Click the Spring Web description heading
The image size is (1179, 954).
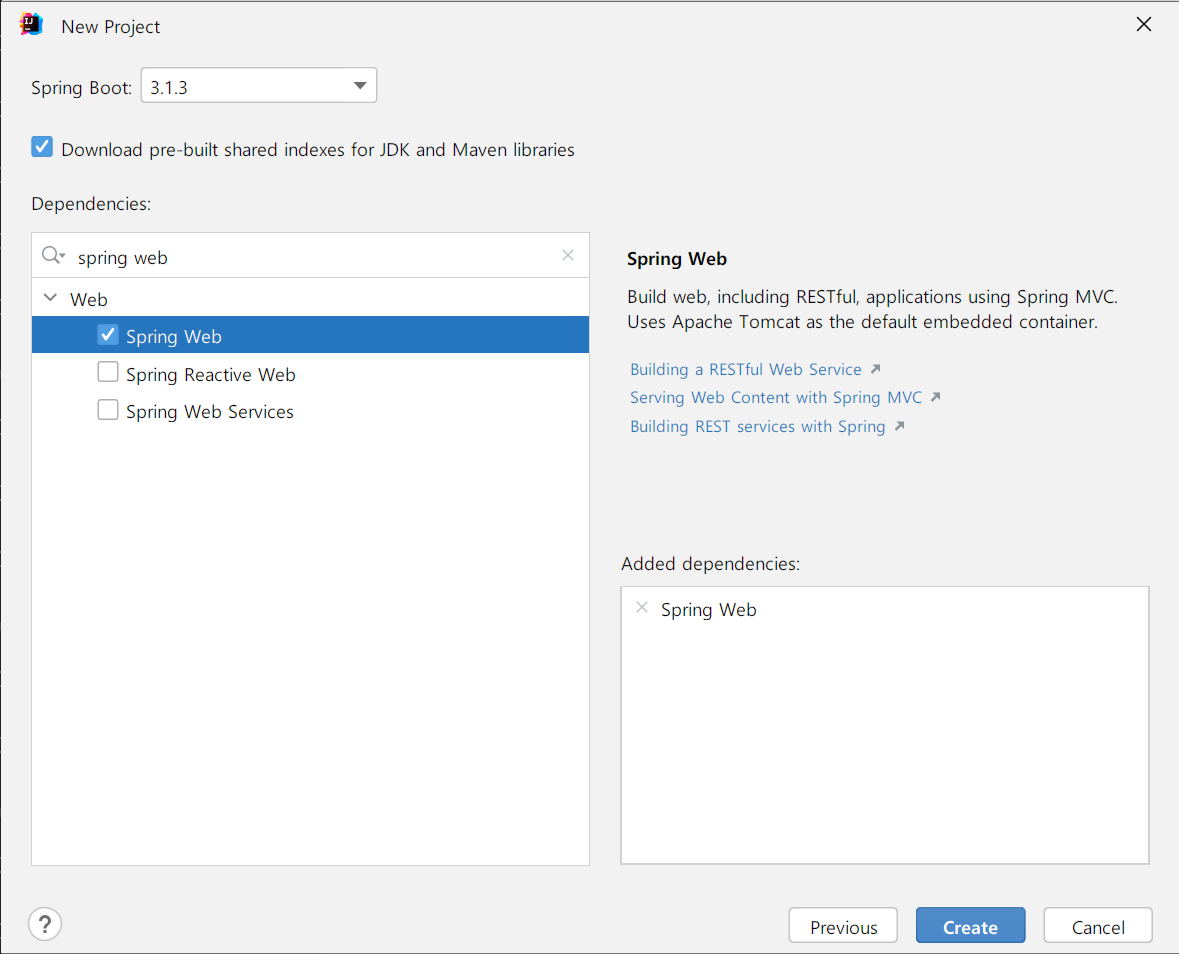click(677, 259)
